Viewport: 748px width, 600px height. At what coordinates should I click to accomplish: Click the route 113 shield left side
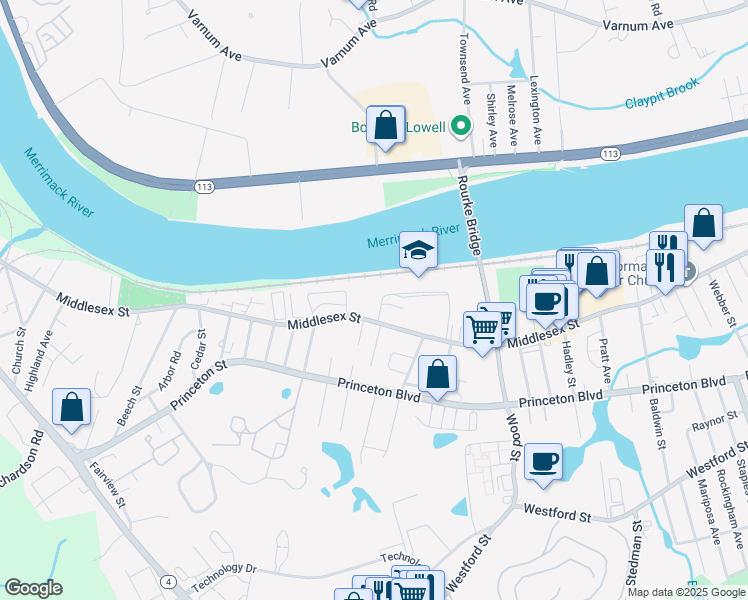204,187
